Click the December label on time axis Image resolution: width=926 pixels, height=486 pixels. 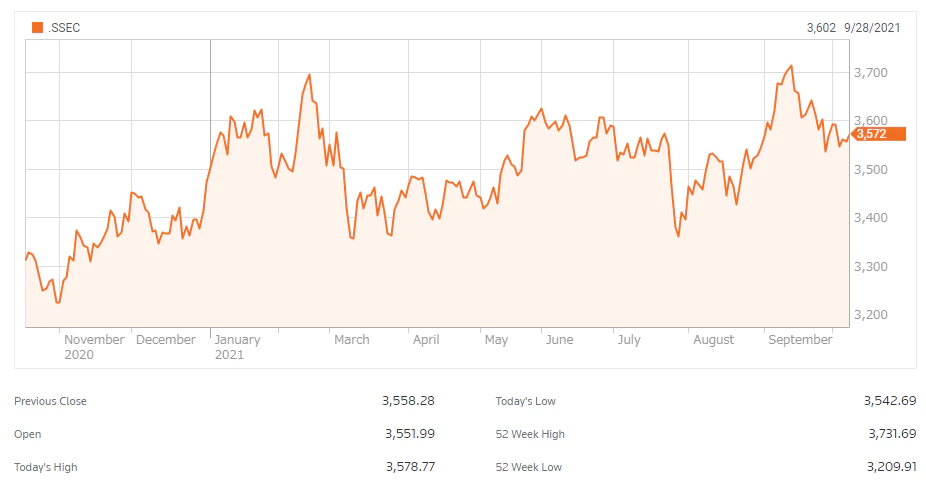coord(166,340)
